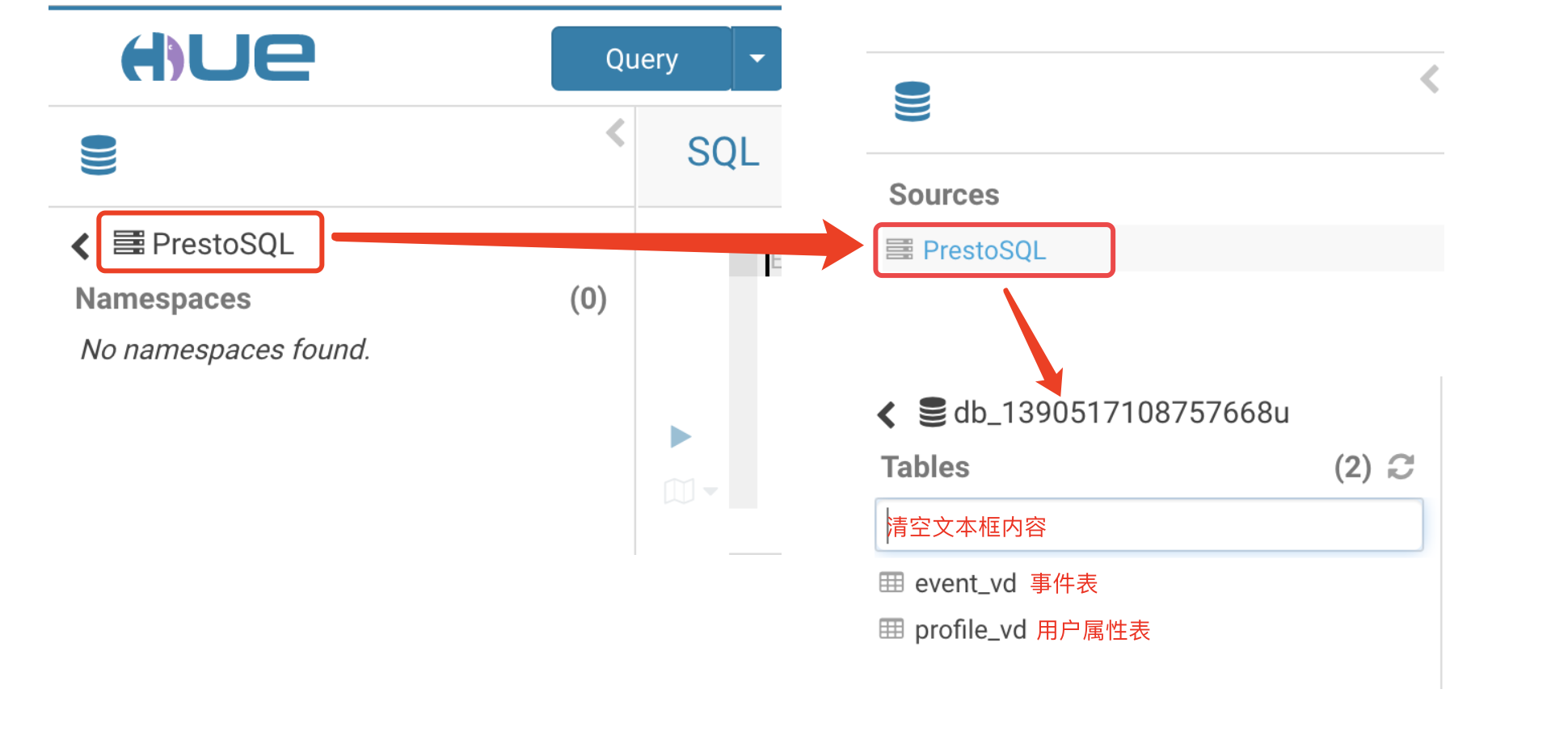Image resolution: width=1568 pixels, height=748 pixels.
Task: Click the db_1390517108757668u database icon
Action: (932, 412)
